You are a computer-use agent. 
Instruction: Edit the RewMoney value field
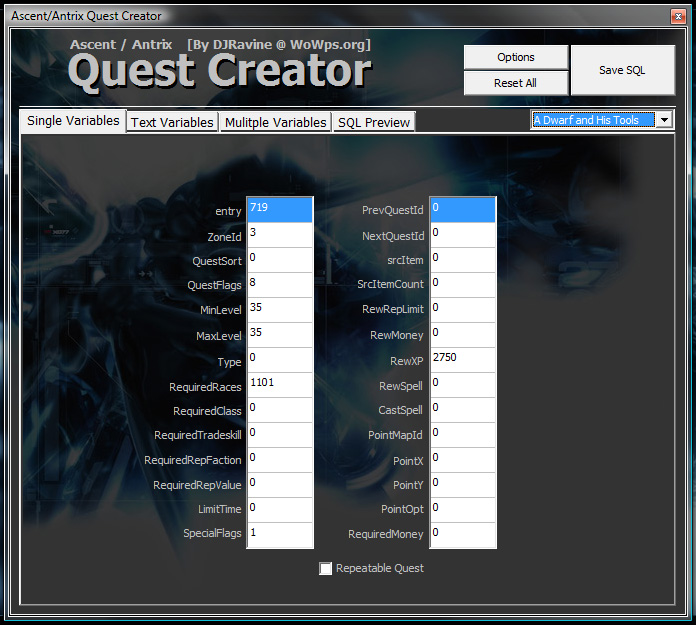(463, 335)
